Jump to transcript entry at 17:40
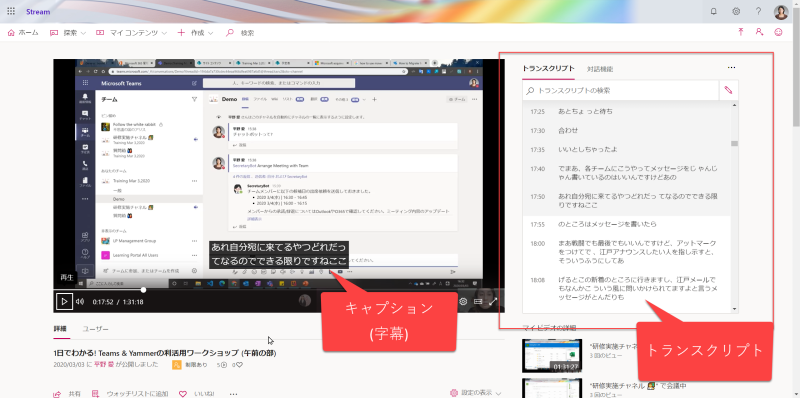Viewport: 800px width, 398px height. tap(627, 173)
